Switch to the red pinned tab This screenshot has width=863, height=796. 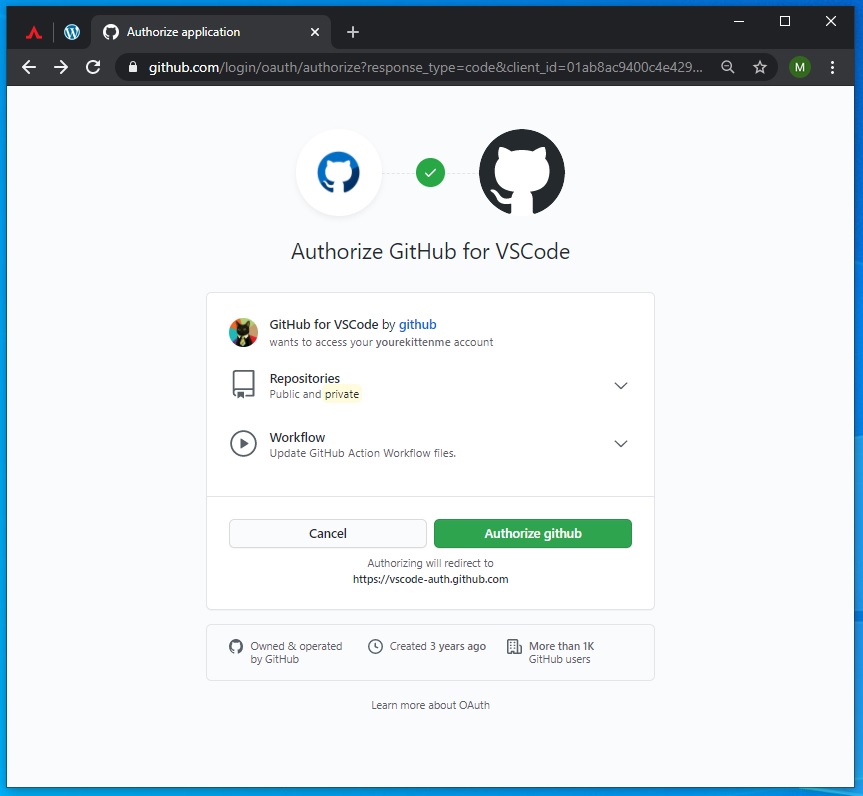point(34,32)
